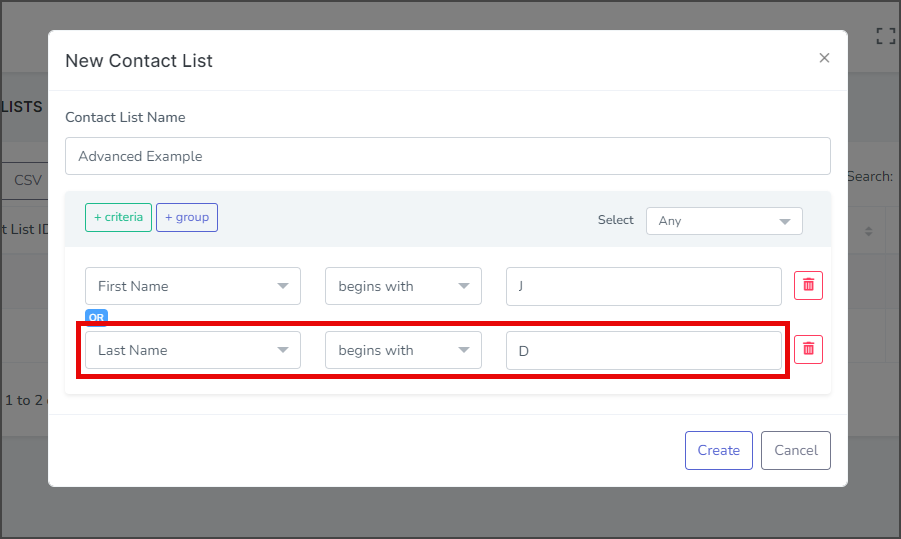Open the First Name field dropdown
The image size is (901, 539).
[192, 286]
